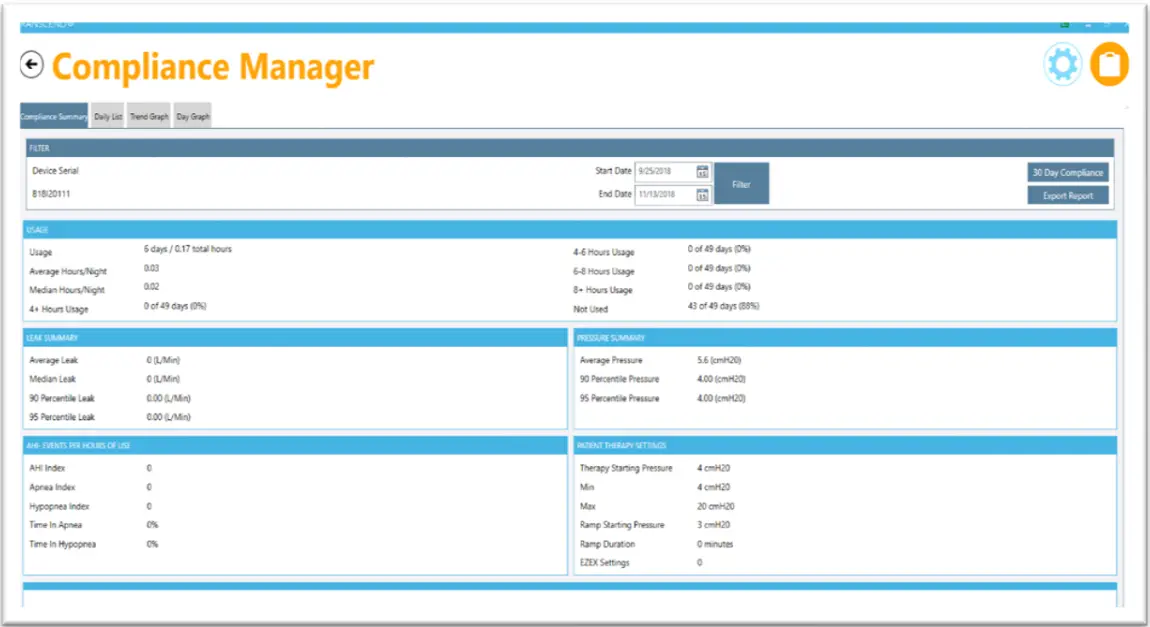Select device serial value 818I20111
The image size is (1150, 627).
(51, 194)
